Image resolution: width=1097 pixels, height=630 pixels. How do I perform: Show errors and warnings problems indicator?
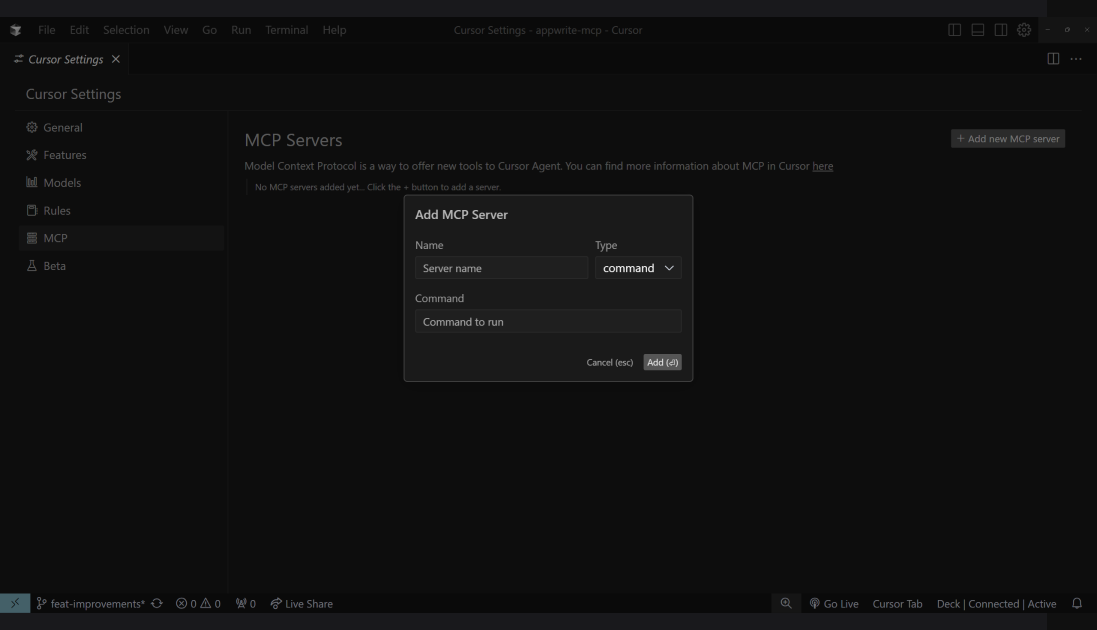(198, 603)
